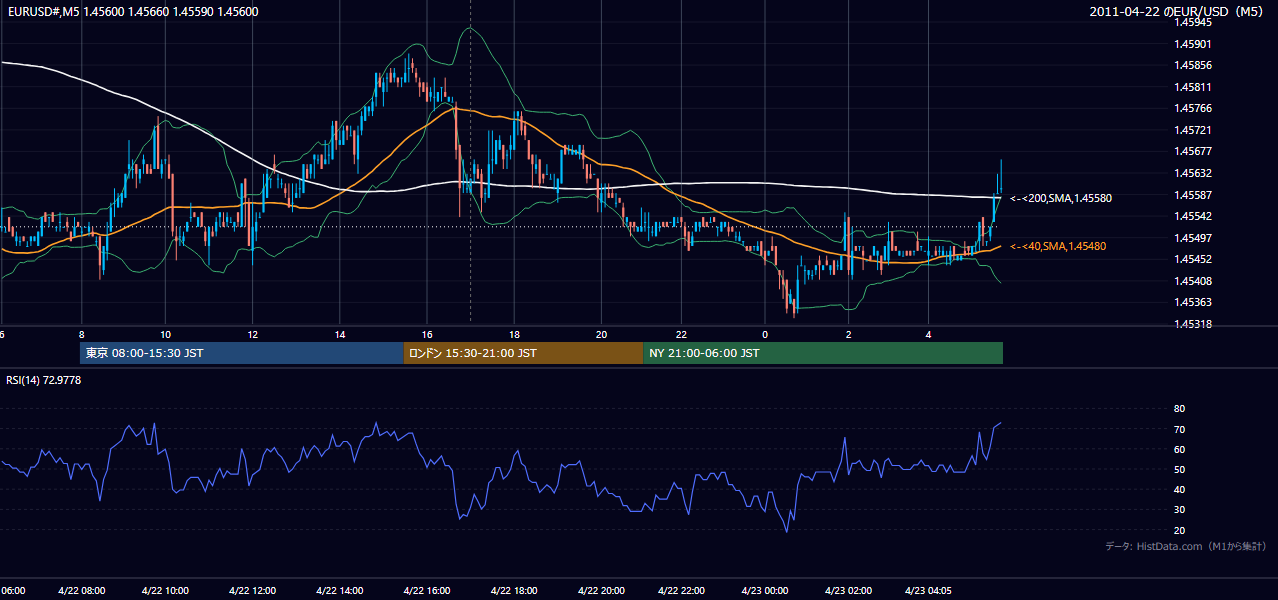
Task: Click the hour 12 tick on price chart
Action: 252,334
